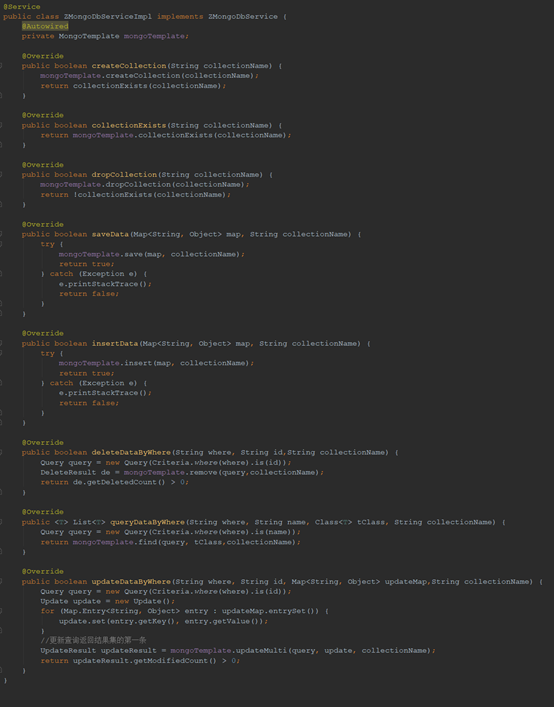
Task: Click the @Service annotation
Action: 22,7
